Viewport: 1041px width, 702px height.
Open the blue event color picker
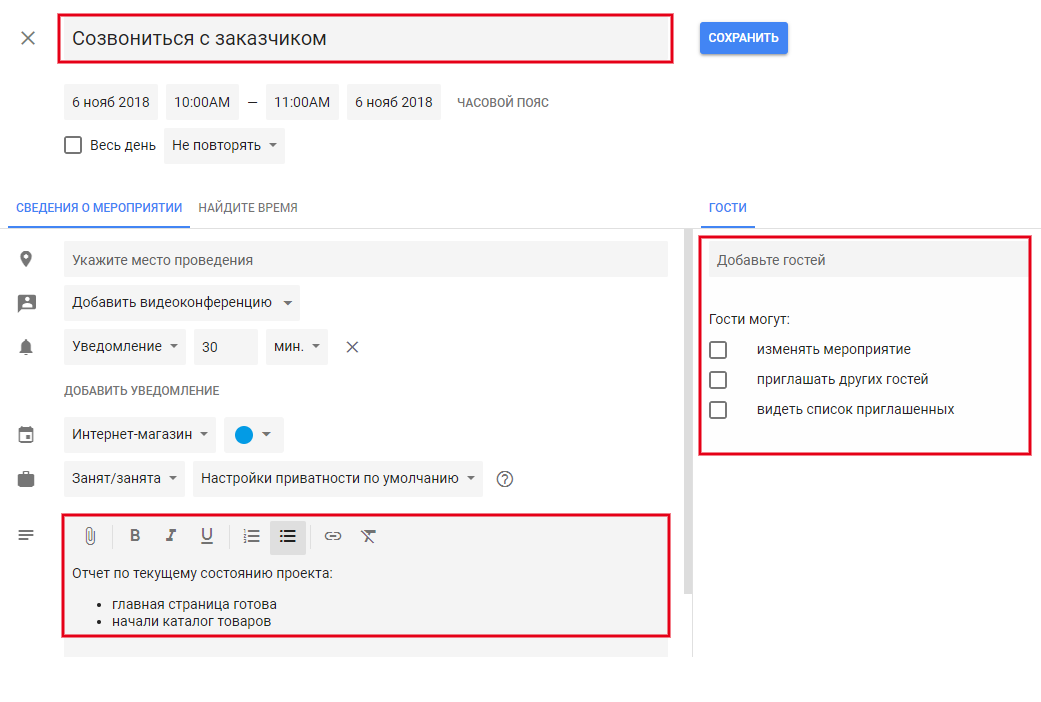pyautogui.click(x=254, y=435)
